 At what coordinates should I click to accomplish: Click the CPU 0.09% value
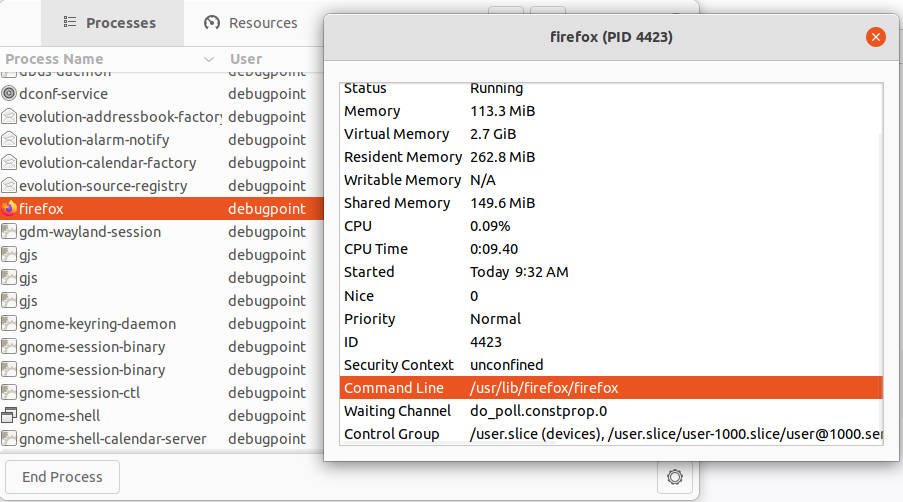pyautogui.click(x=490, y=226)
